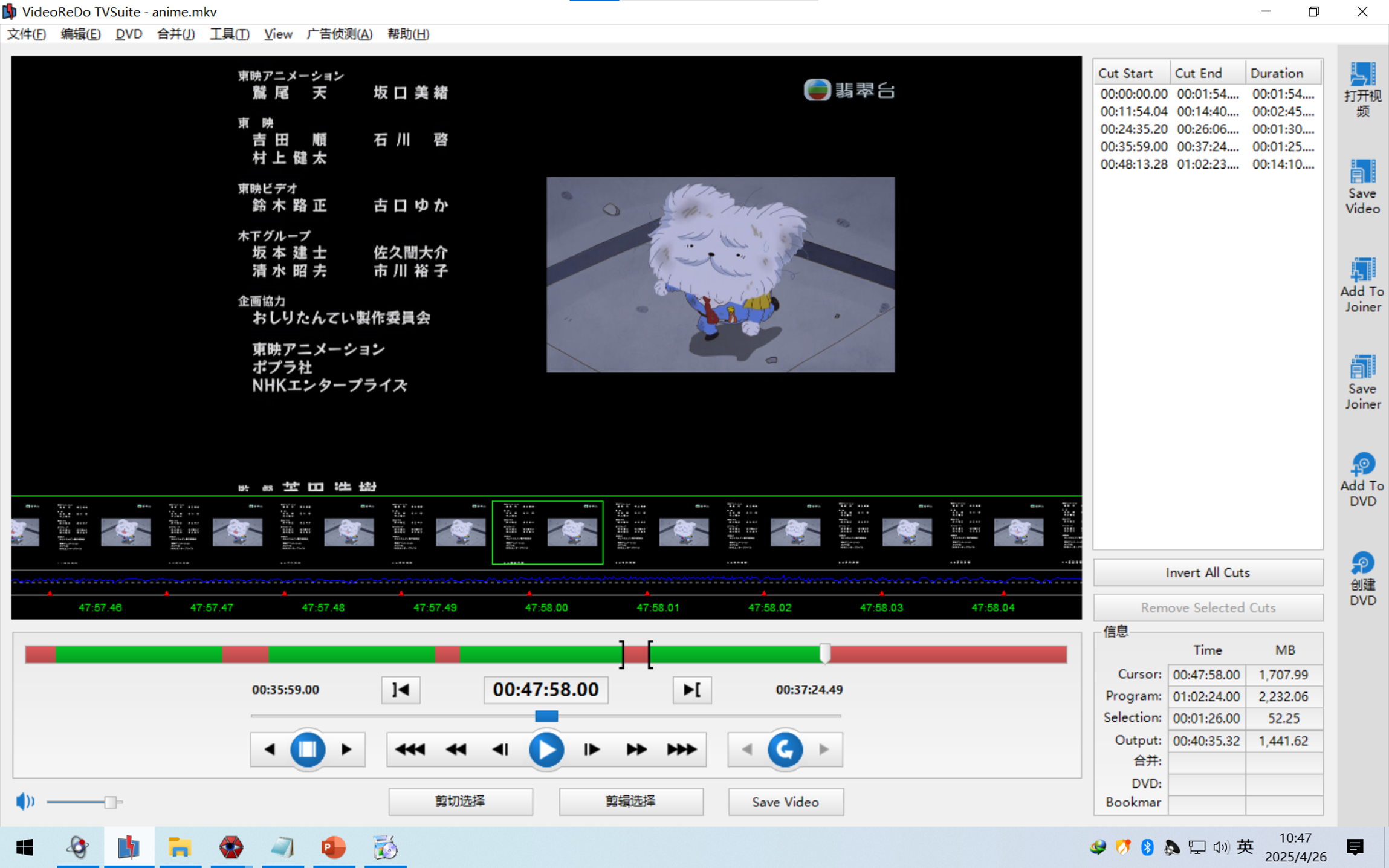
Task: Click the Add To DVD icon
Action: click(x=1362, y=479)
